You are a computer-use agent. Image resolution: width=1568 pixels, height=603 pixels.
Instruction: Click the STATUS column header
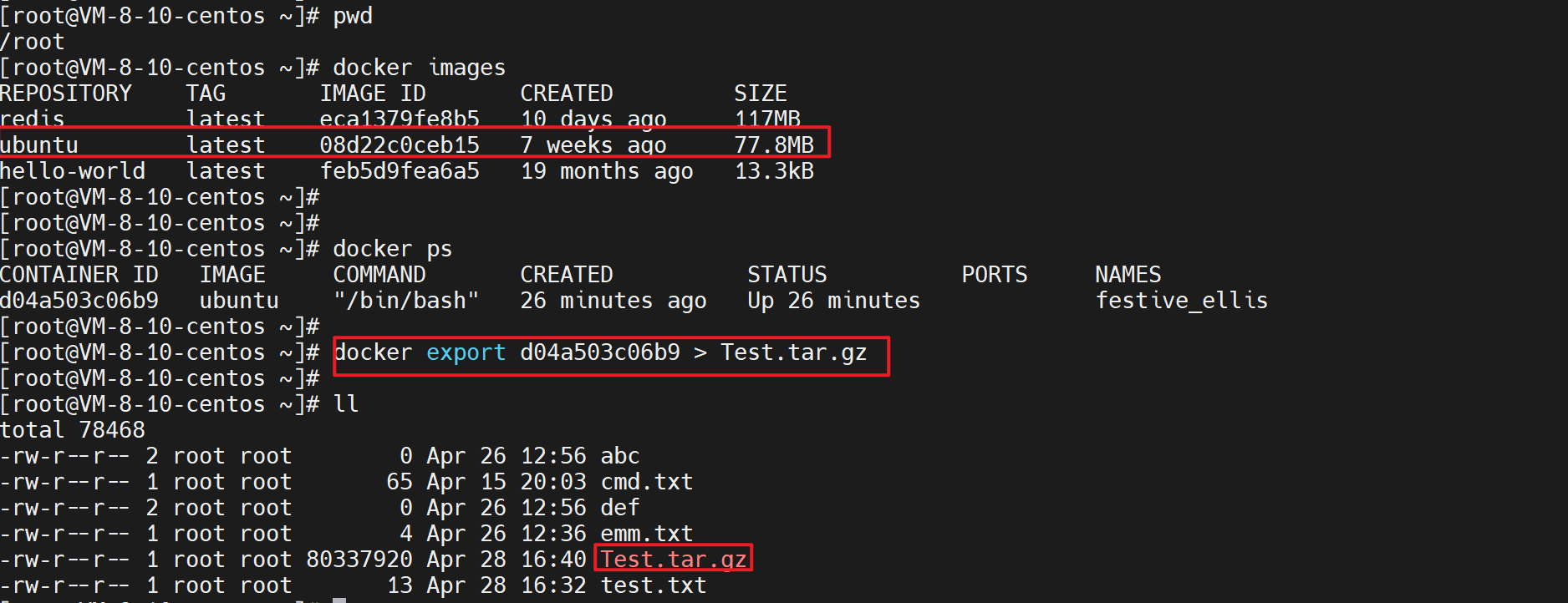tap(787, 275)
